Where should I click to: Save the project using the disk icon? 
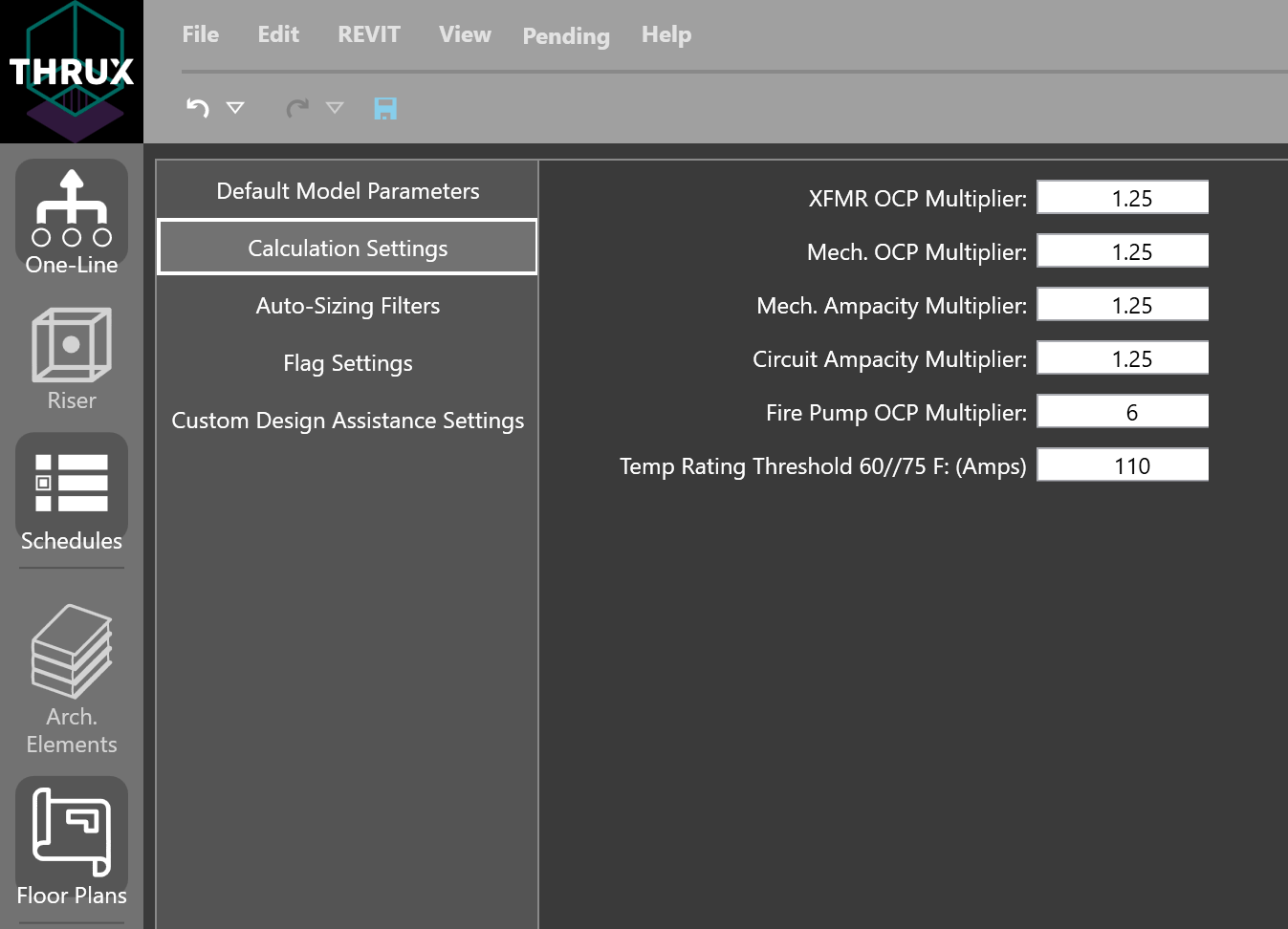385,108
